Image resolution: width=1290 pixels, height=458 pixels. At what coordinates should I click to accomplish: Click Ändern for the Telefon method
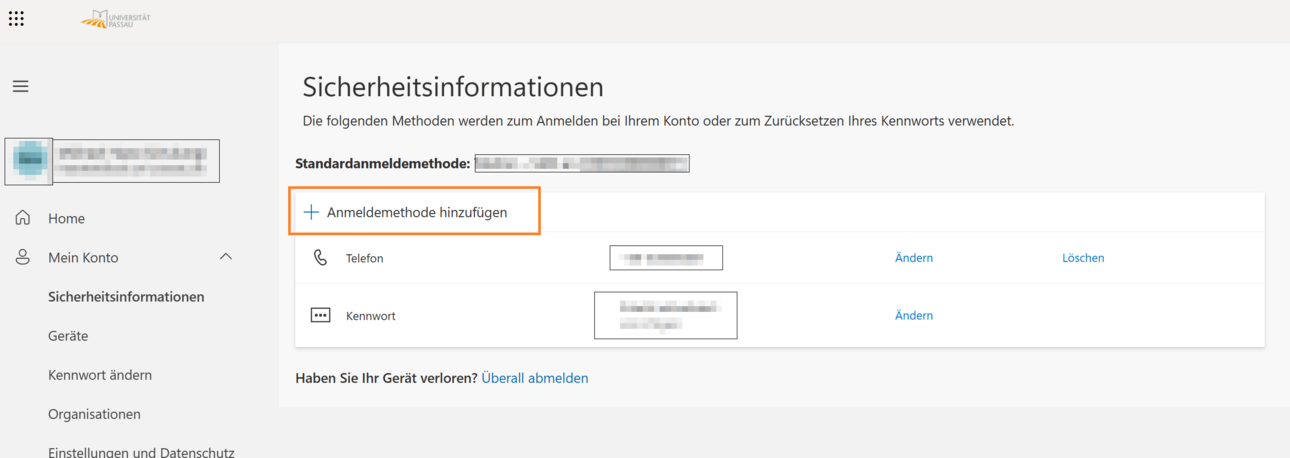tap(914, 258)
